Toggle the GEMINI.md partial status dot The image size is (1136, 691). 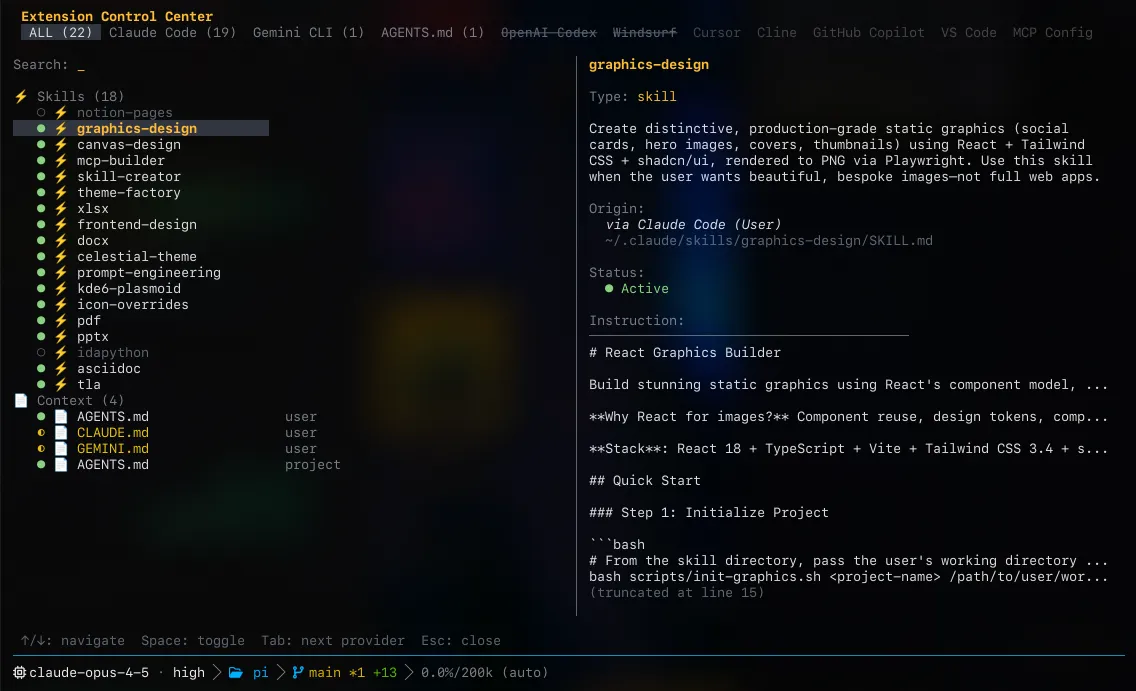pos(41,448)
